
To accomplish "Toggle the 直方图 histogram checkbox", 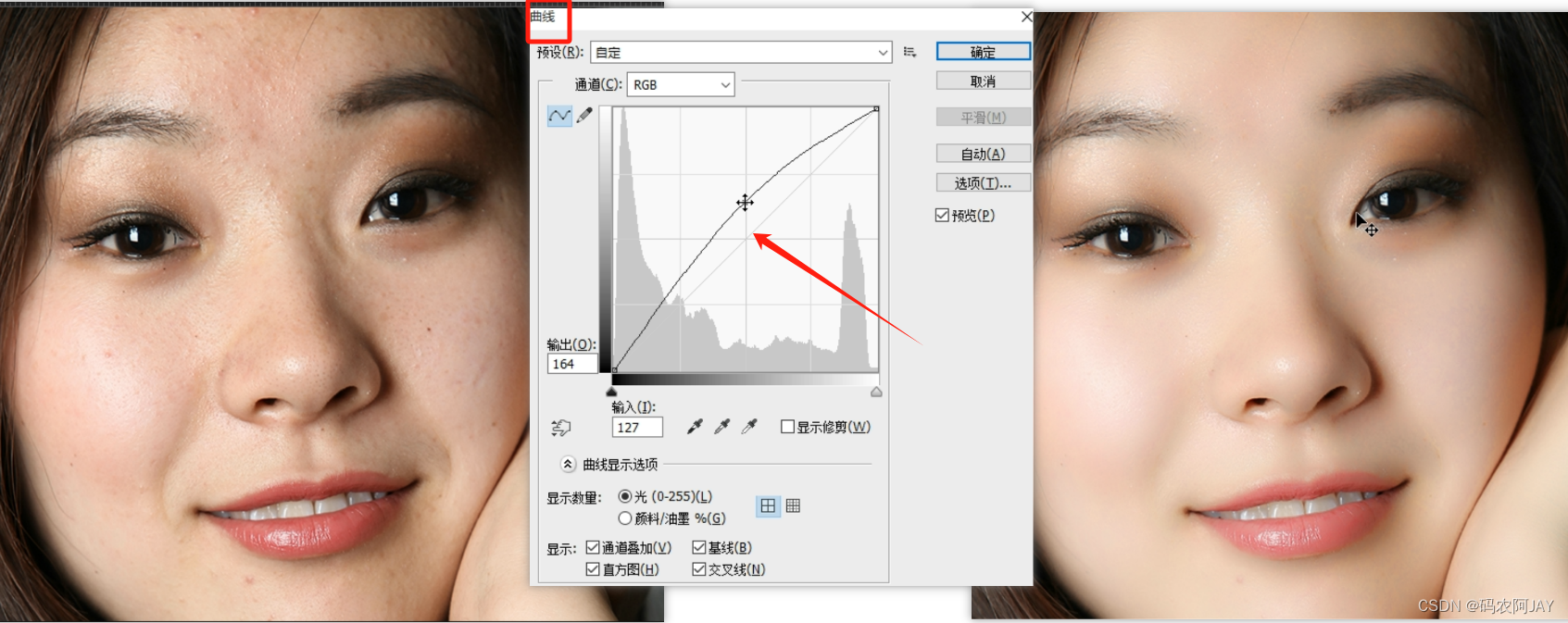I will [x=593, y=569].
